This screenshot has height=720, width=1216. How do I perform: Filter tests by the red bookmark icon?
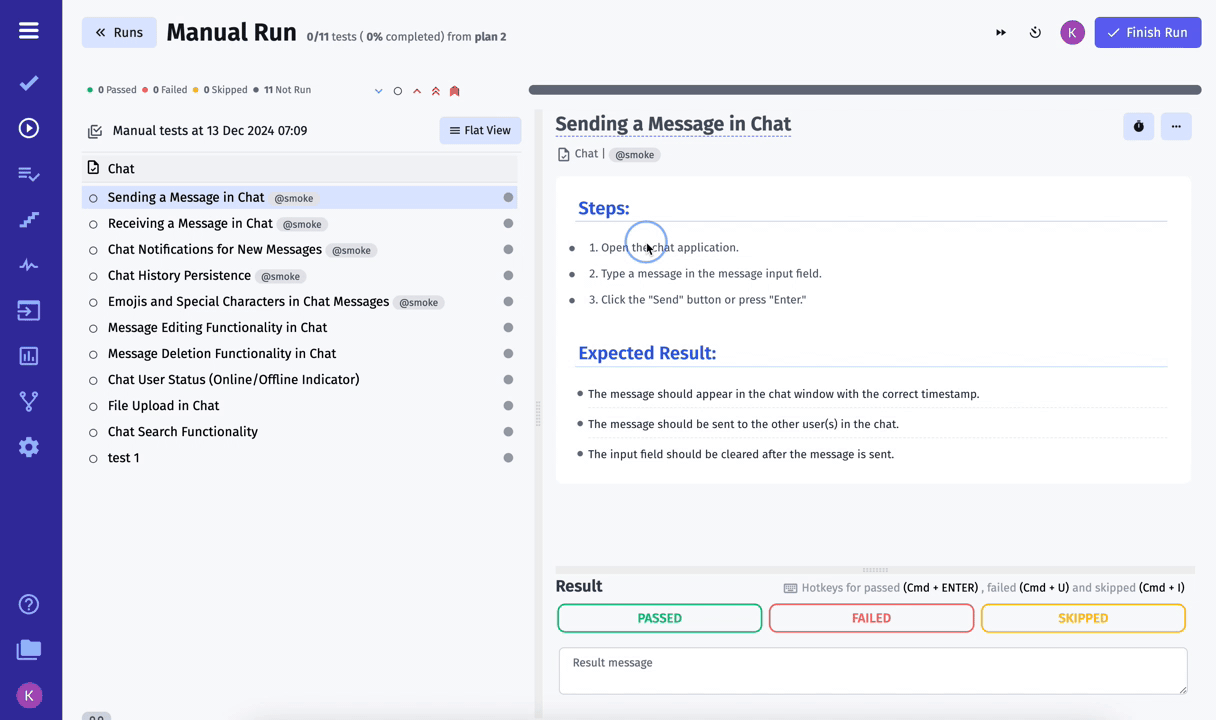(455, 91)
